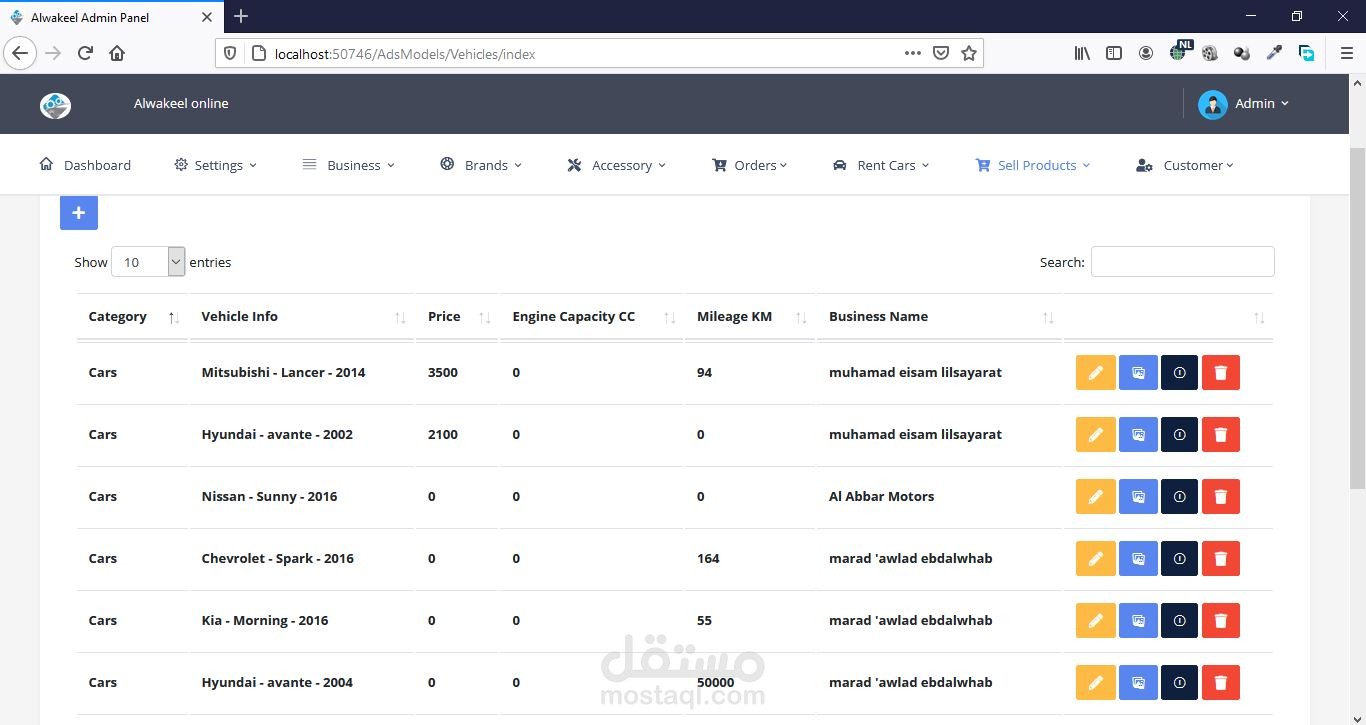Expand the Accessory menu
Screen dimensions: 1366x725
[616, 165]
